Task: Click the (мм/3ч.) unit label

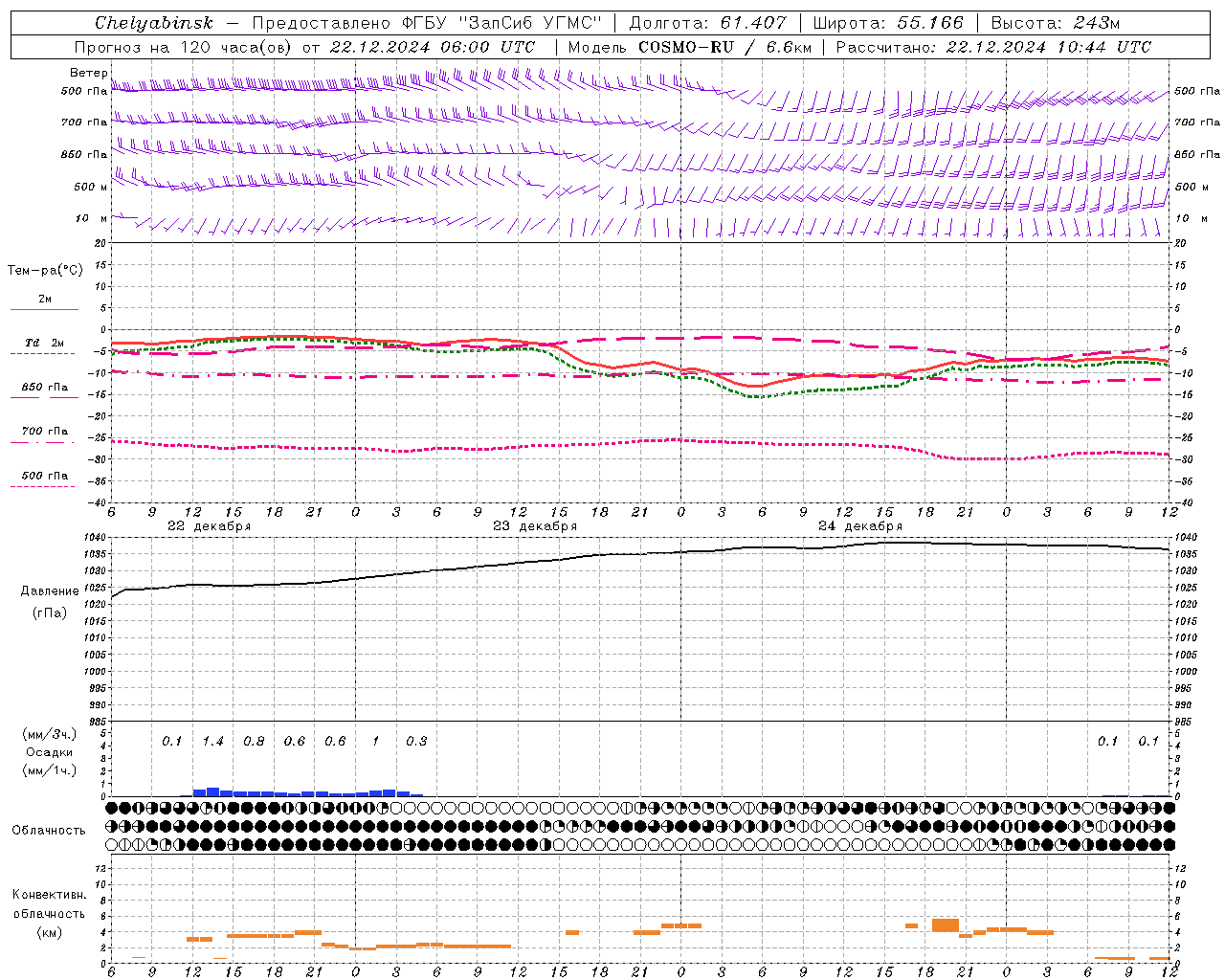Action: coord(50,734)
